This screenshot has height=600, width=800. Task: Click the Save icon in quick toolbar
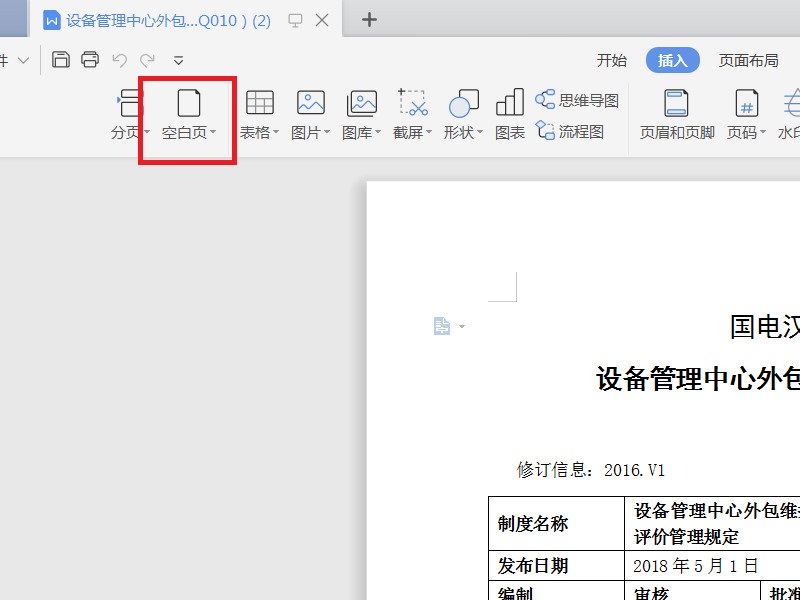pos(61,60)
